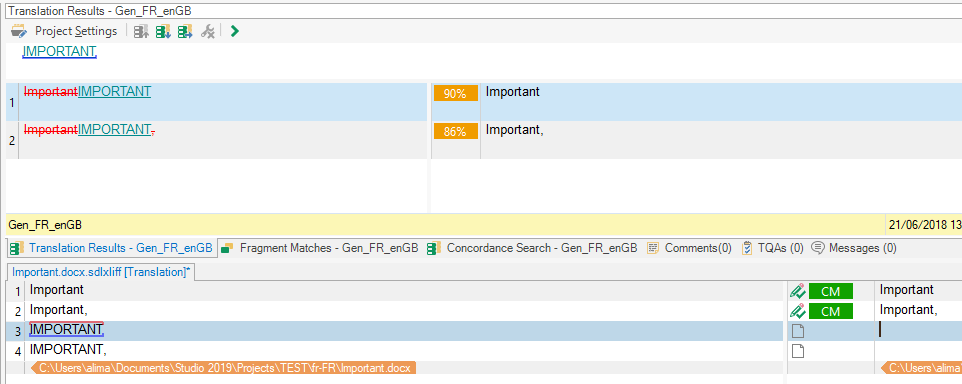Click the 86% match score badge
962x384 pixels.
coord(455,131)
